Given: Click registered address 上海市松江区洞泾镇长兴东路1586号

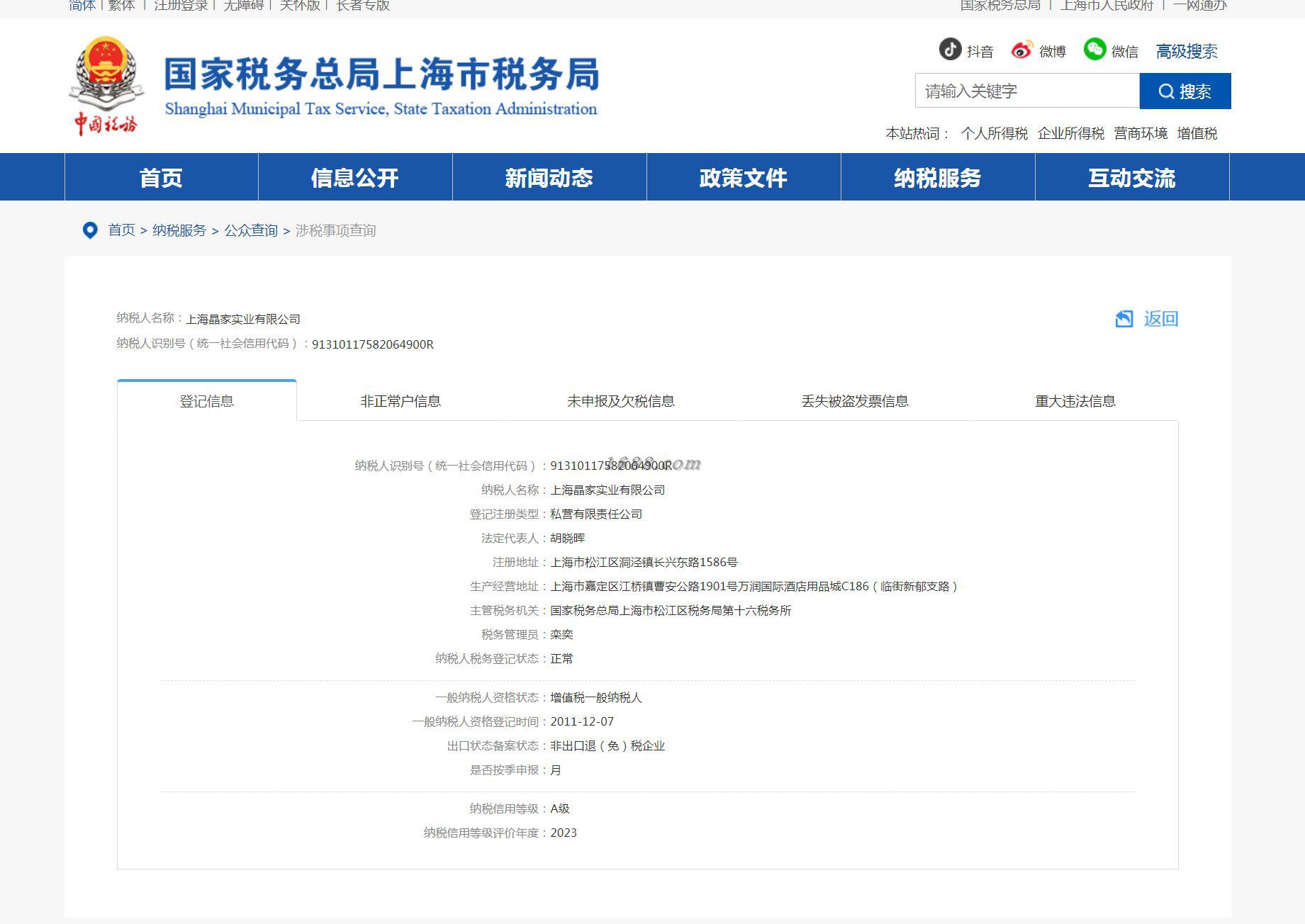Looking at the screenshot, I should click(644, 563).
